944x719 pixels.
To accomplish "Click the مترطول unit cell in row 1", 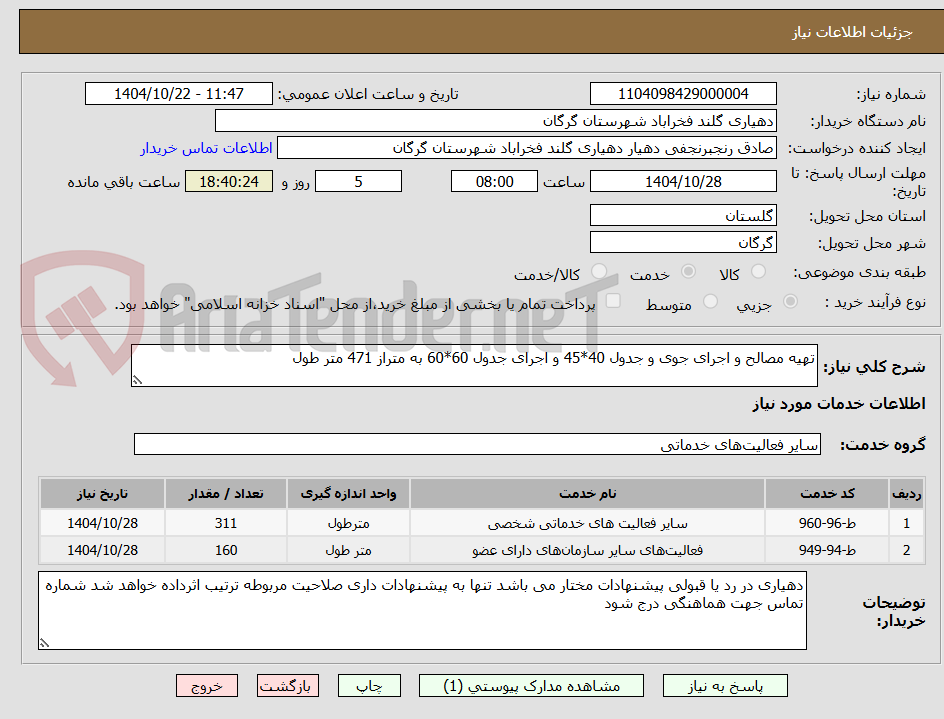I will [349, 523].
